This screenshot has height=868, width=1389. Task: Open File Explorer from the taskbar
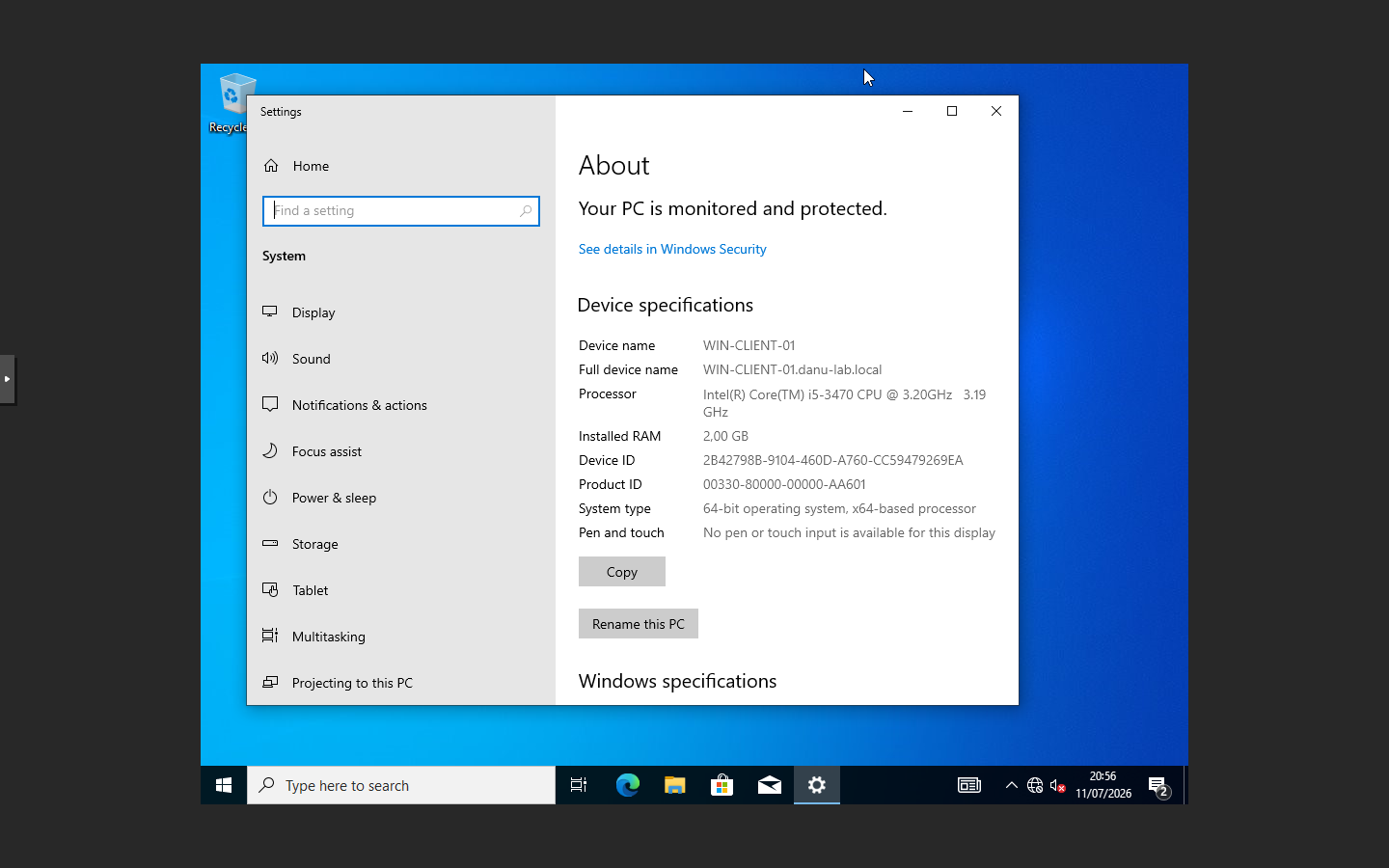pyautogui.click(x=674, y=785)
